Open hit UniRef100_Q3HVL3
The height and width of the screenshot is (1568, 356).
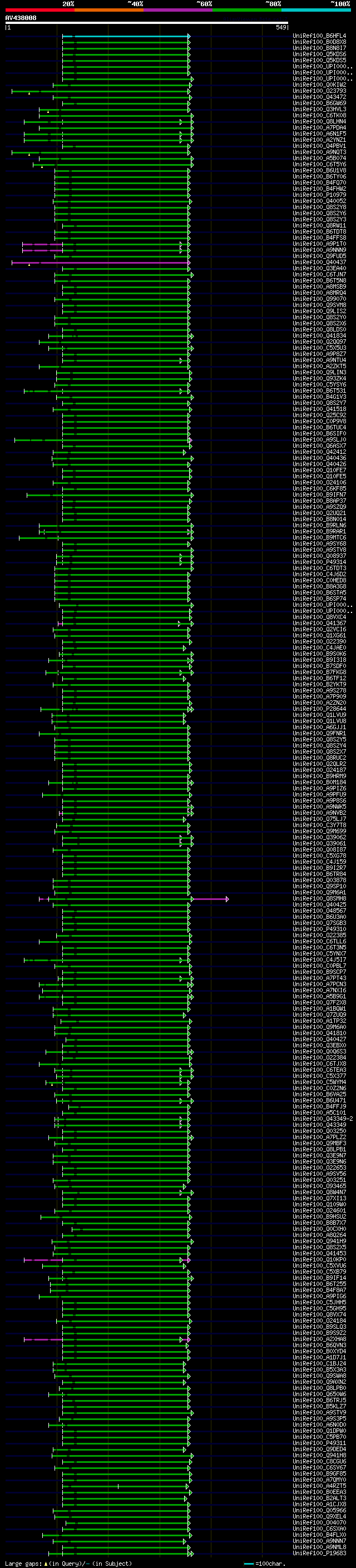point(319,109)
